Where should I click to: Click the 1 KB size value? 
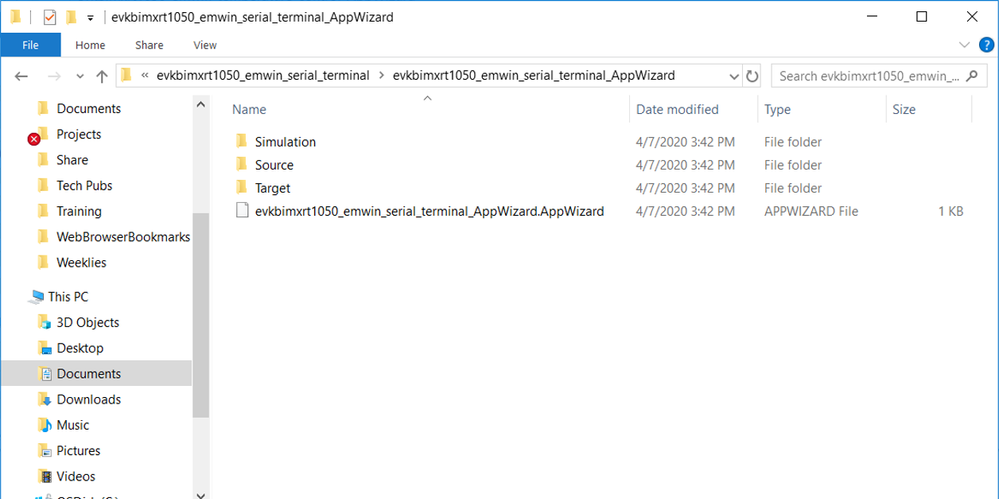tap(951, 211)
